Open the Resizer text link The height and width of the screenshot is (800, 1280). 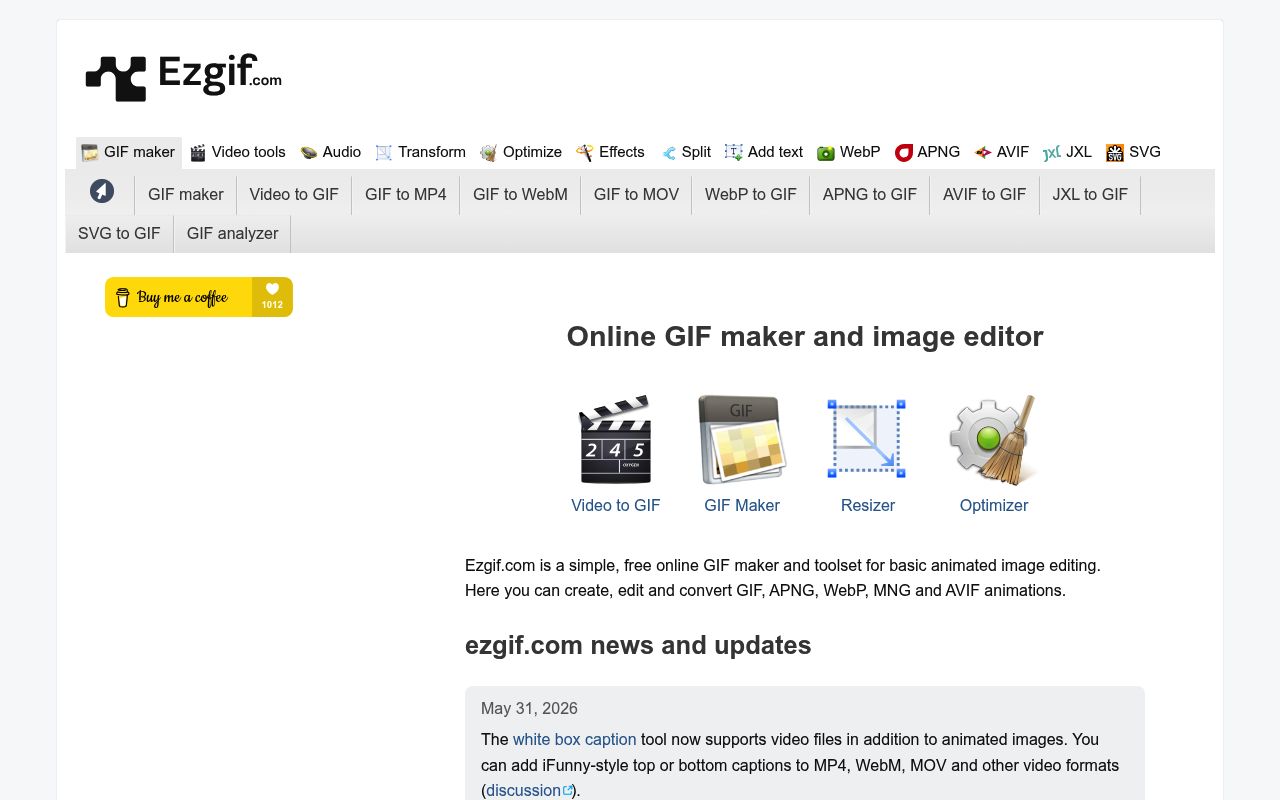click(868, 505)
